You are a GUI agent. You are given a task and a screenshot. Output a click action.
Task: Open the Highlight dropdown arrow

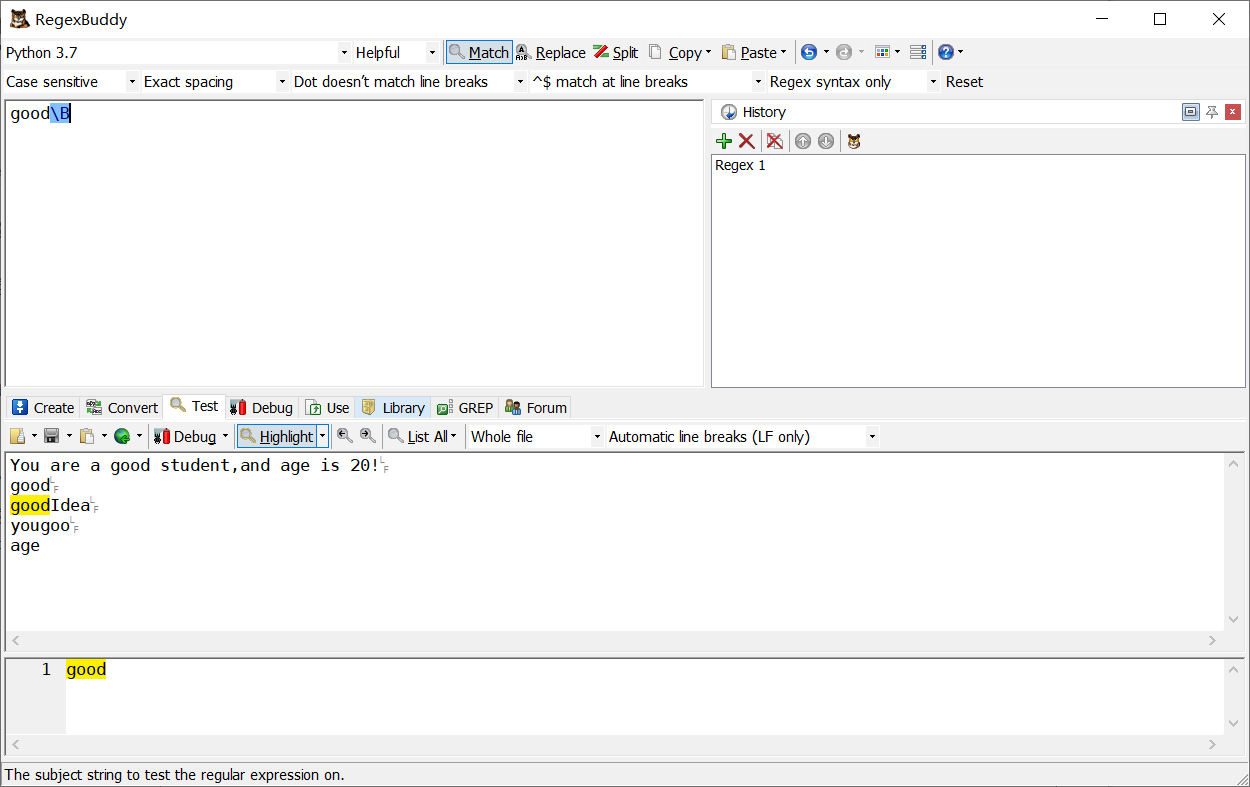322,436
